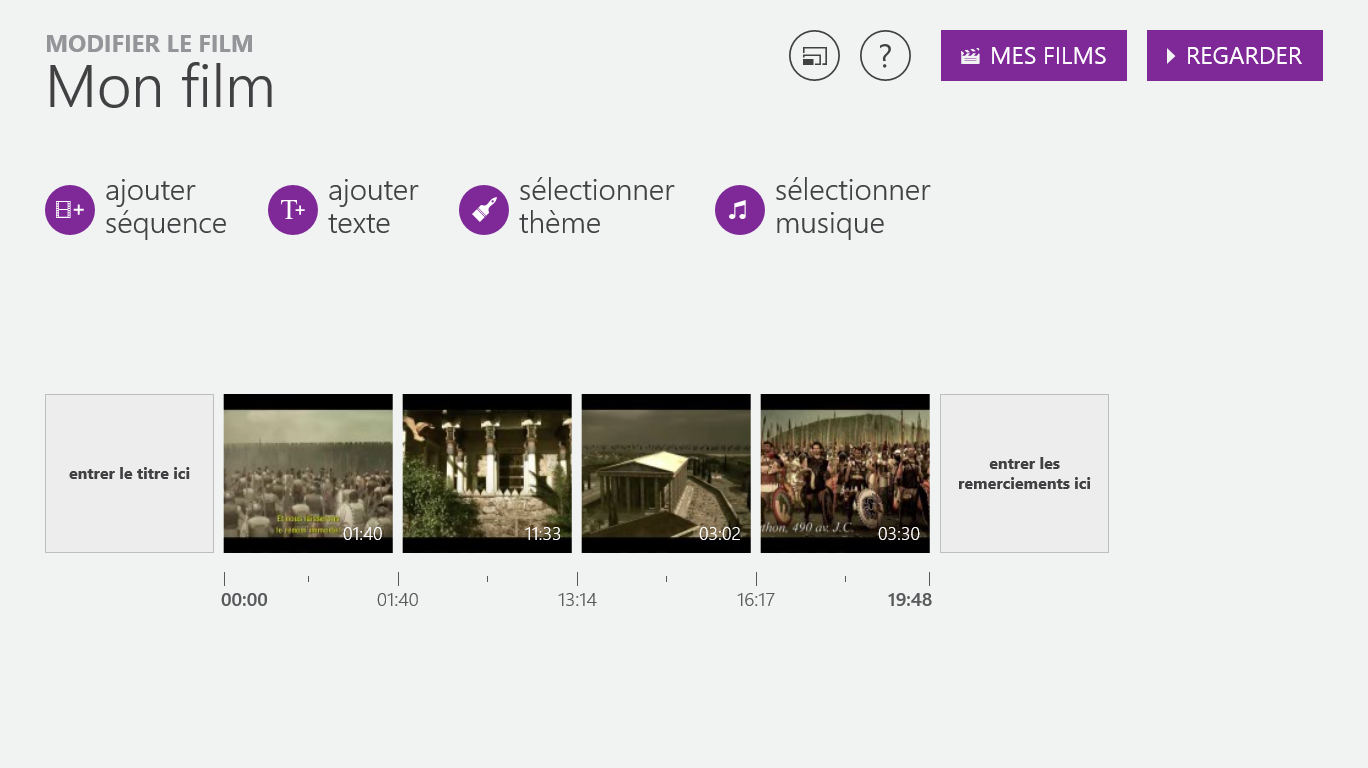
Task: Open the help question mark icon
Action: (x=885, y=56)
